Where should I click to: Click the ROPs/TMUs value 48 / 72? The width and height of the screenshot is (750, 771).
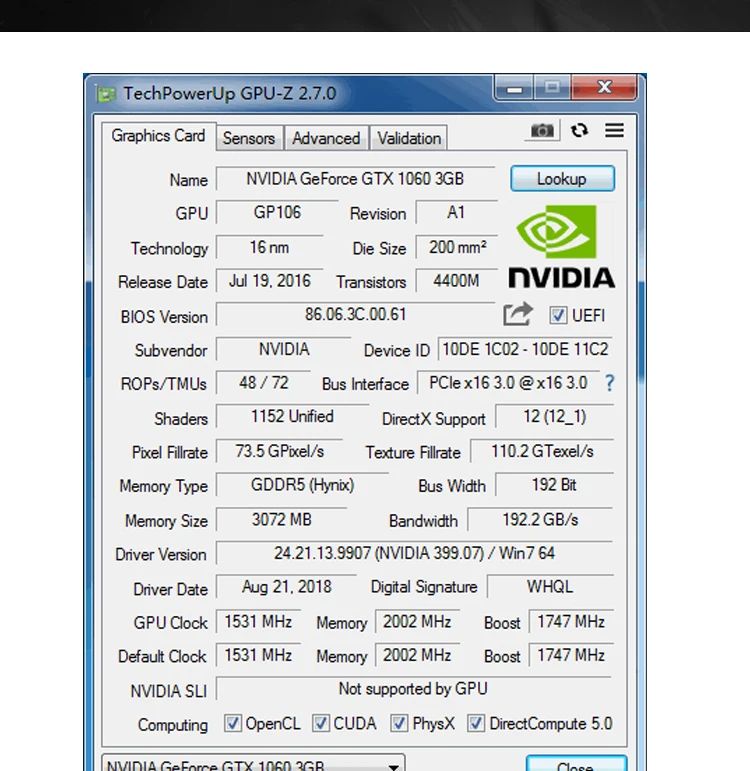coord(264,383)
